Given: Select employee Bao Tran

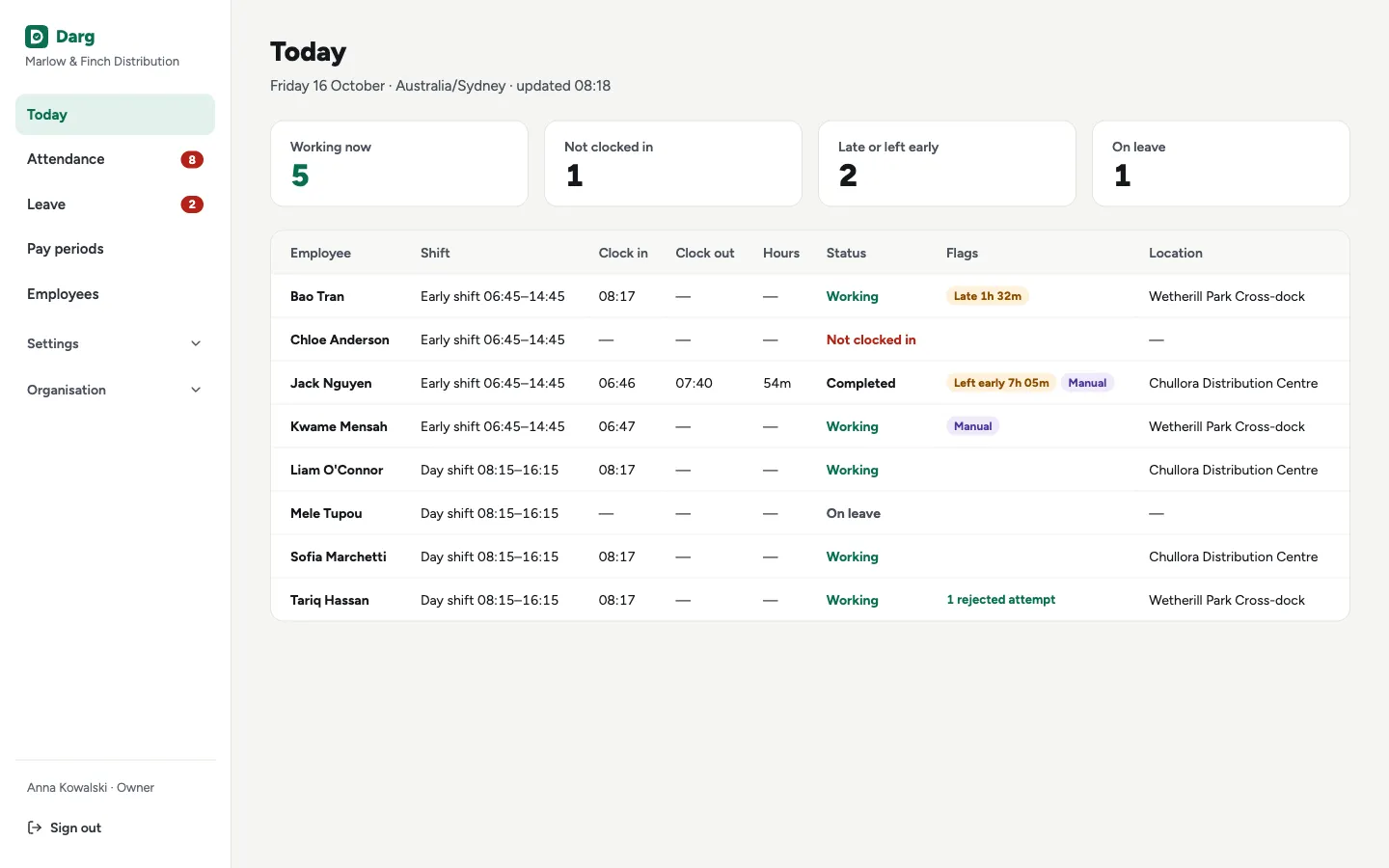Looking at the screenshot, I should pyautogui.click(x=317, y=296).
